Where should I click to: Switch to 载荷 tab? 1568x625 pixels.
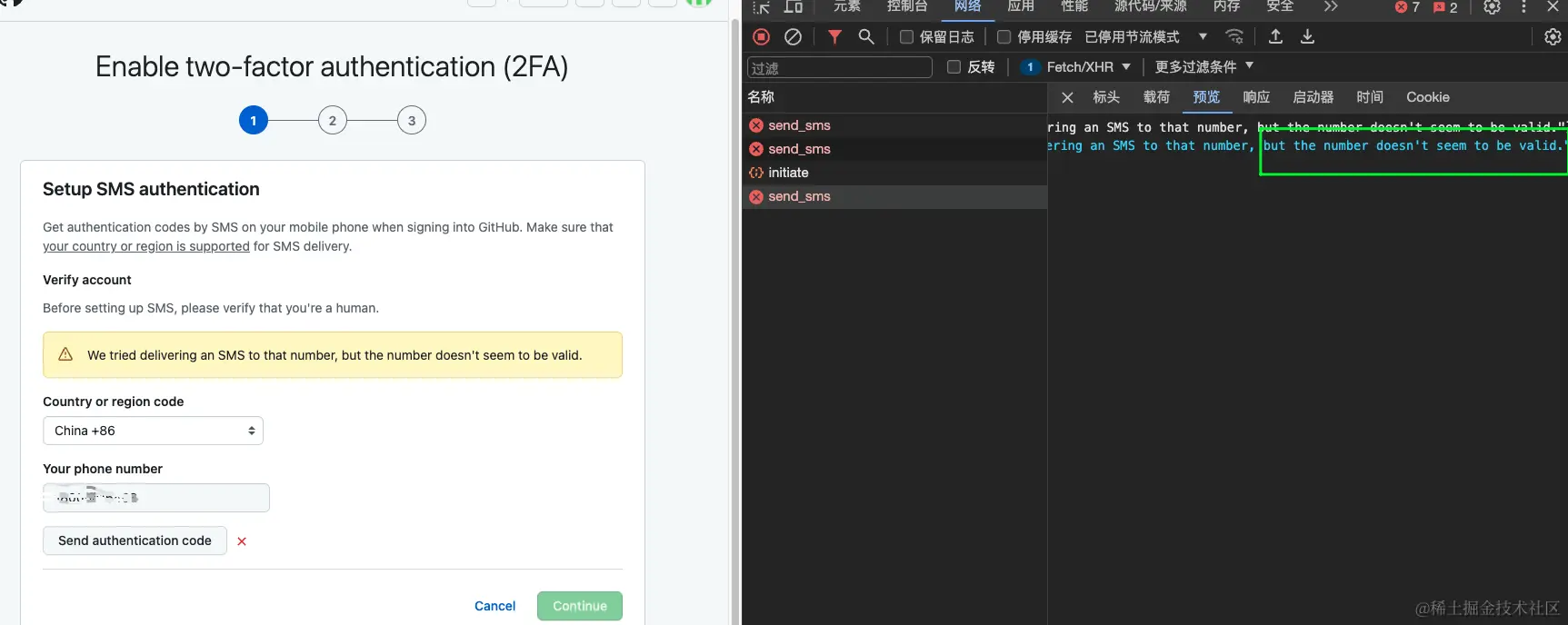tap(1156, 97)
